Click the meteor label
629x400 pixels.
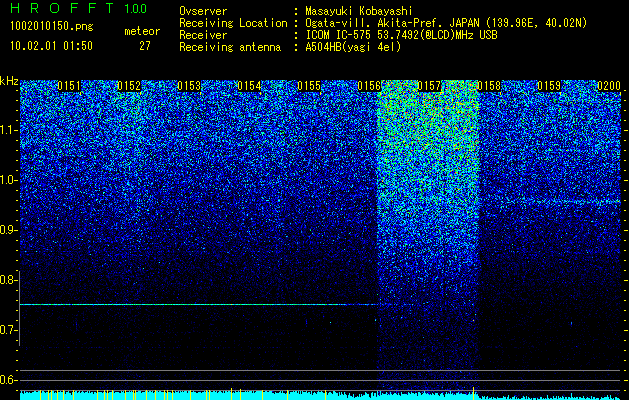(x=142, y=31)
